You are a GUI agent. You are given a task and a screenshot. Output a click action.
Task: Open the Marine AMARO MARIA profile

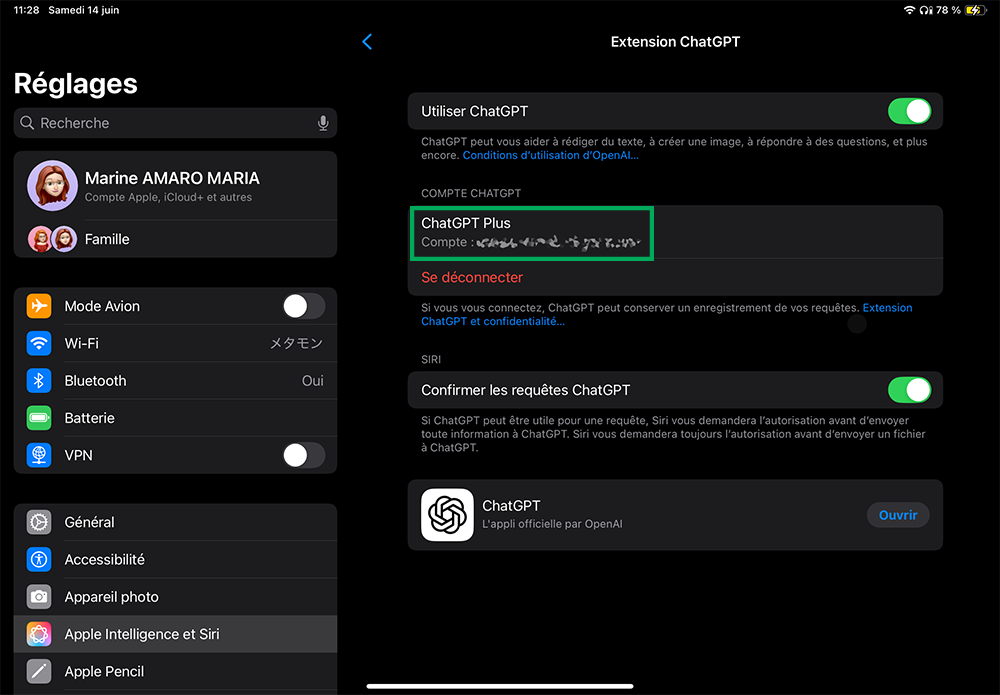pos(175,186)
